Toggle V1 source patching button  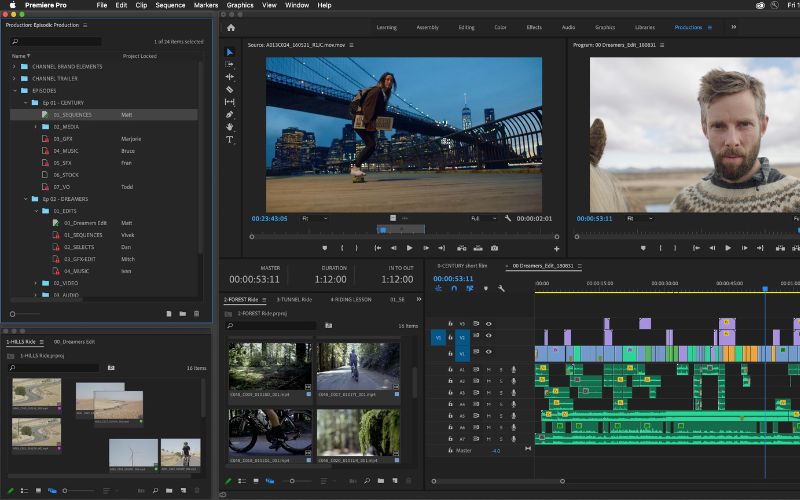[x=438, y=337]
